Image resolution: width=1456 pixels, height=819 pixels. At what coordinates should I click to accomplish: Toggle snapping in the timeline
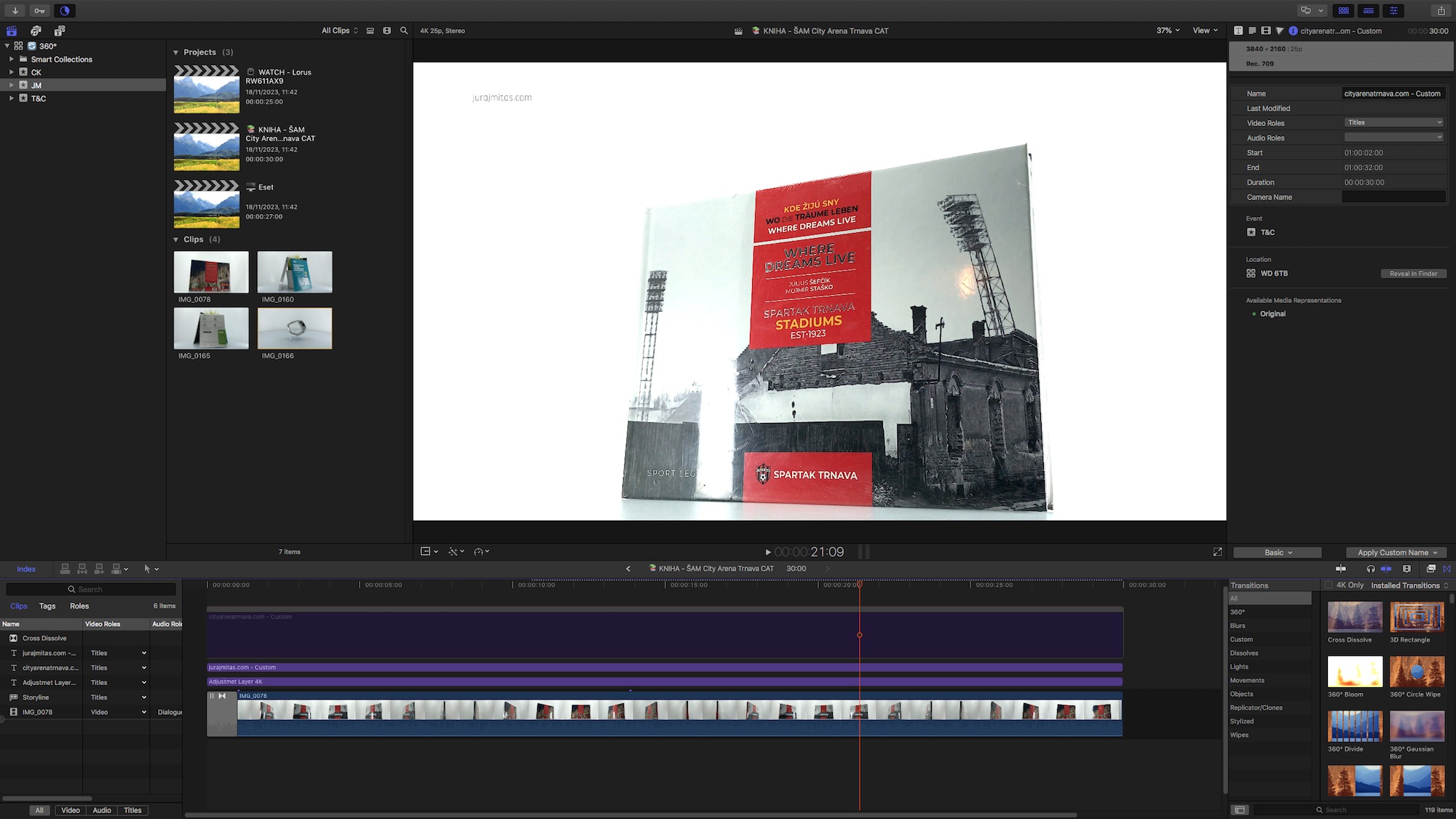tap(1386, 569)
